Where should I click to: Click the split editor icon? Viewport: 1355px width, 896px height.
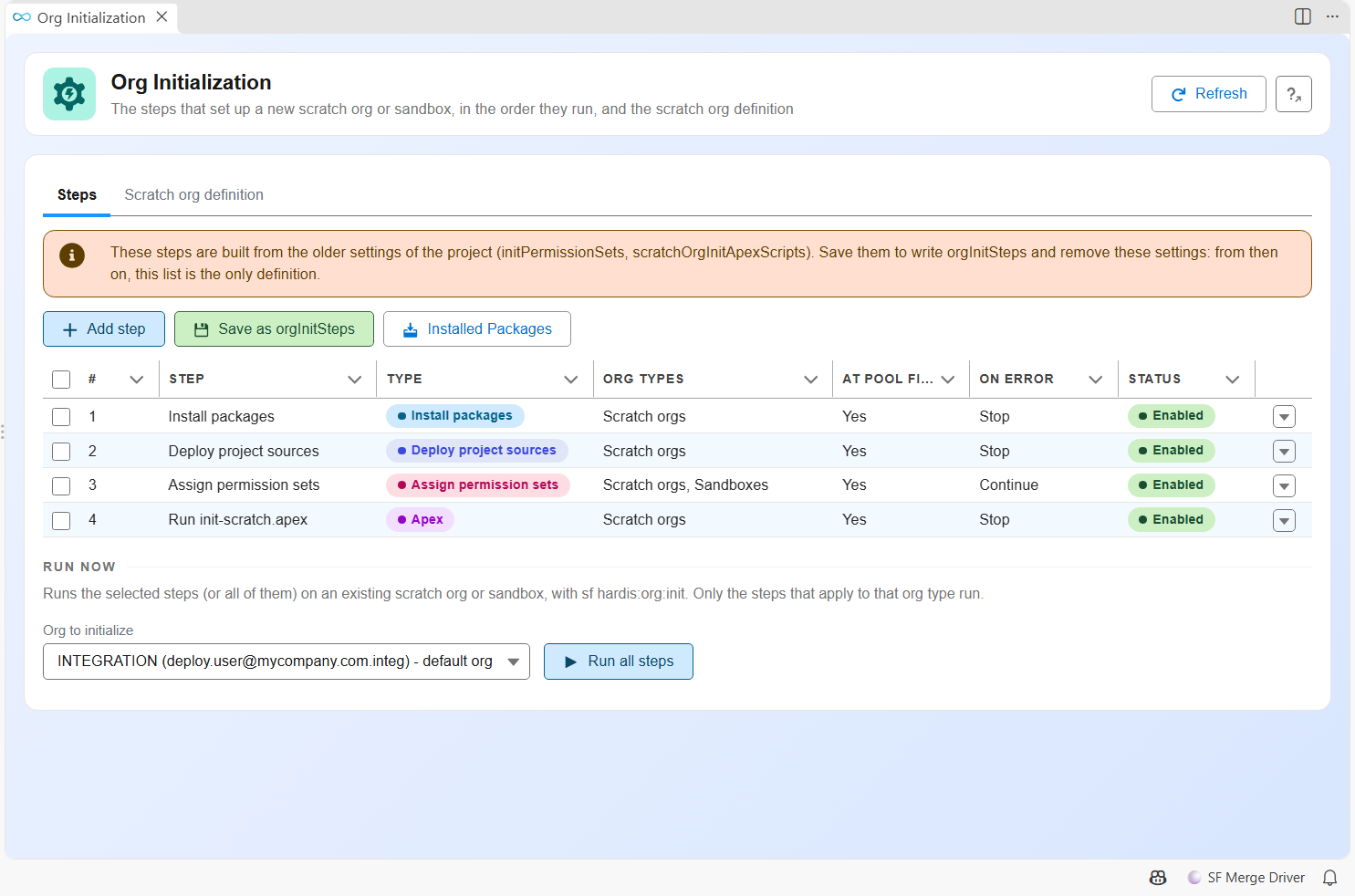pos(1303,16)
